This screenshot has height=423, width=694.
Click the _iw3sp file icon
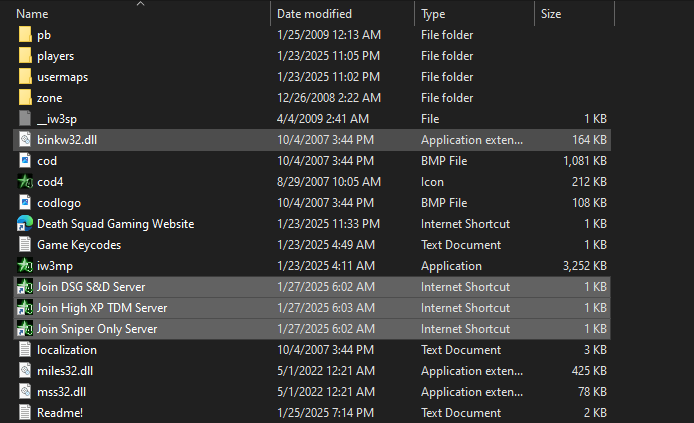click(x=25, y=119)
